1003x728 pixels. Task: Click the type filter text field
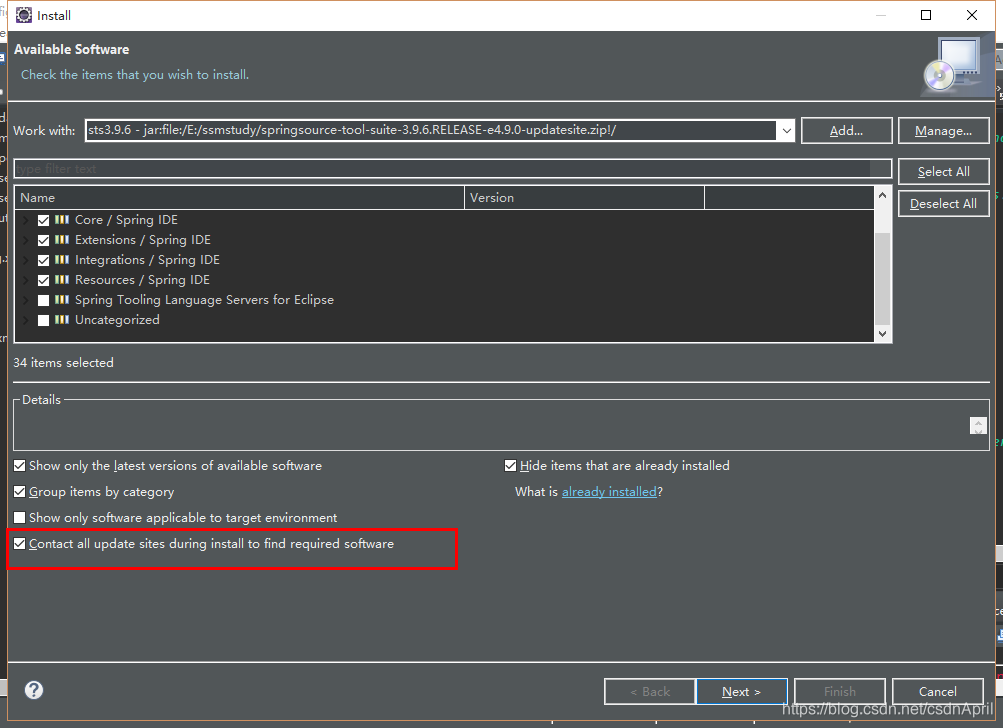[452, 169]
